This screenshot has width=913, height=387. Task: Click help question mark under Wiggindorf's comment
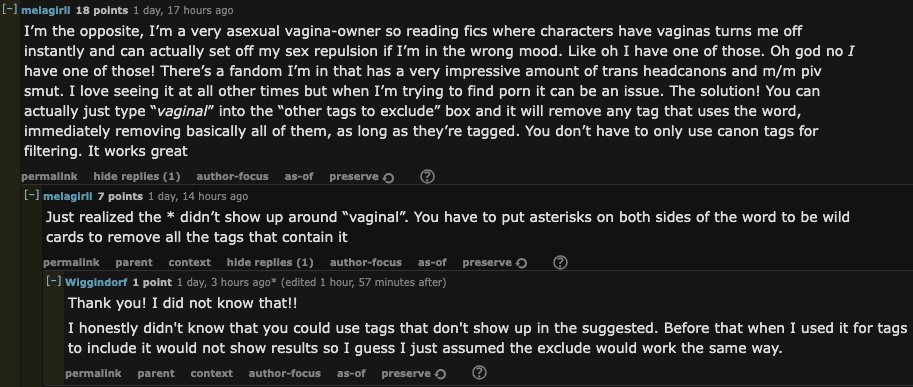tap(479, 373)
